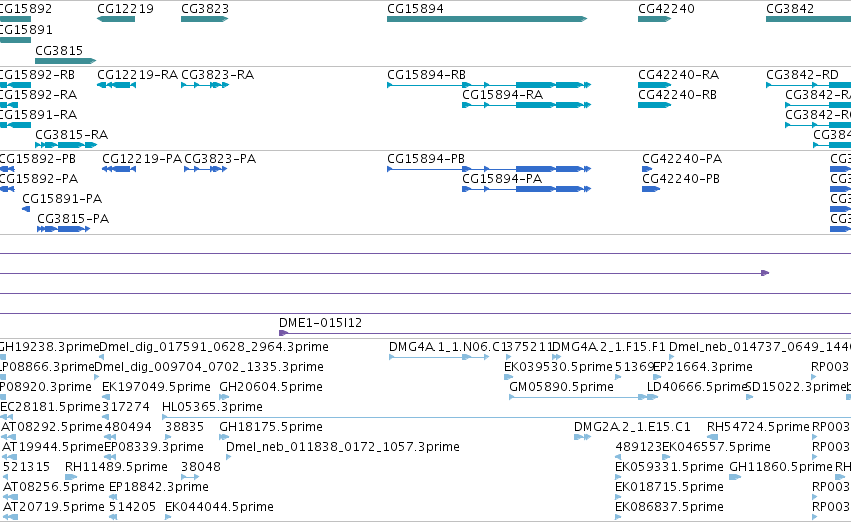The width and height of the screenshot is (851, 522).
Task: Click the long teal CG15894 gene bar
Action: (x=487, y=19)
